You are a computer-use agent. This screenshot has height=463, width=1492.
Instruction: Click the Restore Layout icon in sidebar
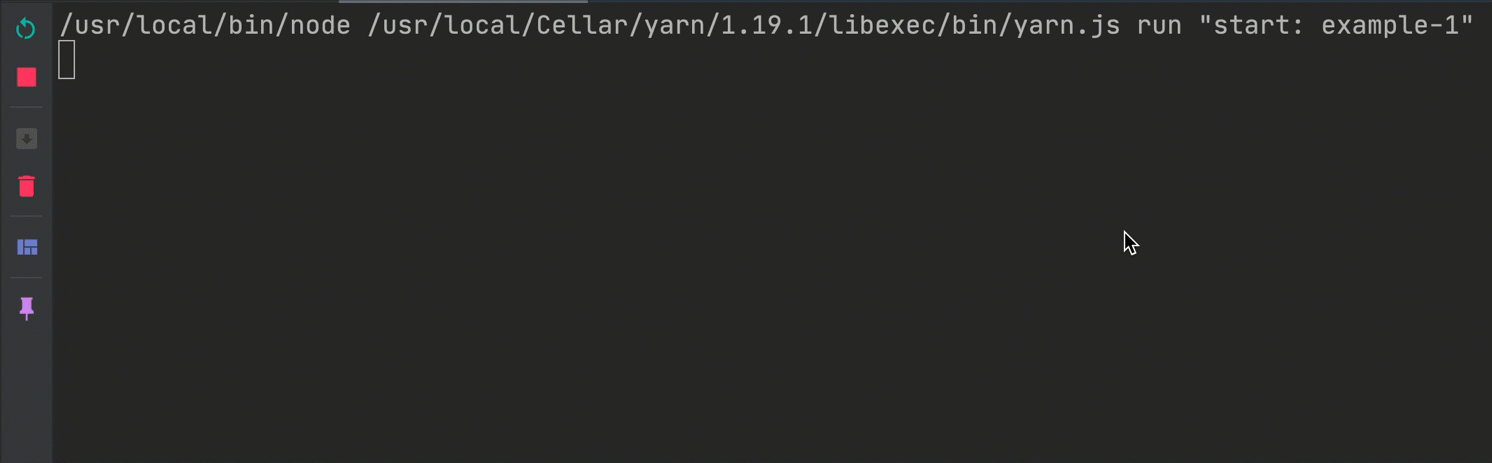click(27, 247)
